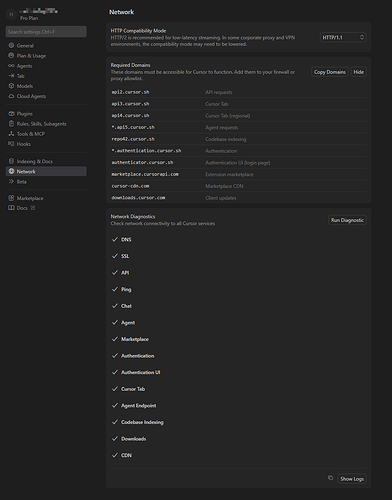Open the Docs link label
The height and width of the screenshot is (500, 392).
(22, 208)
